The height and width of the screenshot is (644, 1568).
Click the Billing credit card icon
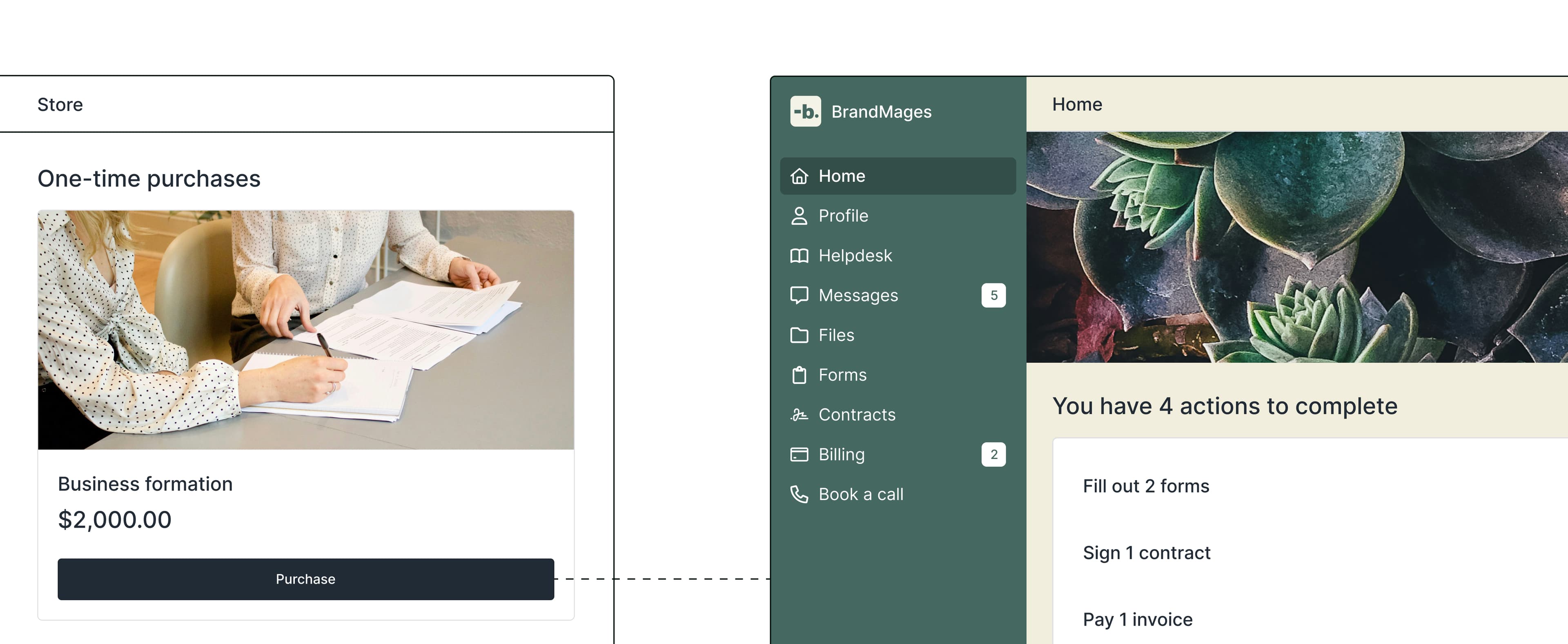tap(799, 455)
